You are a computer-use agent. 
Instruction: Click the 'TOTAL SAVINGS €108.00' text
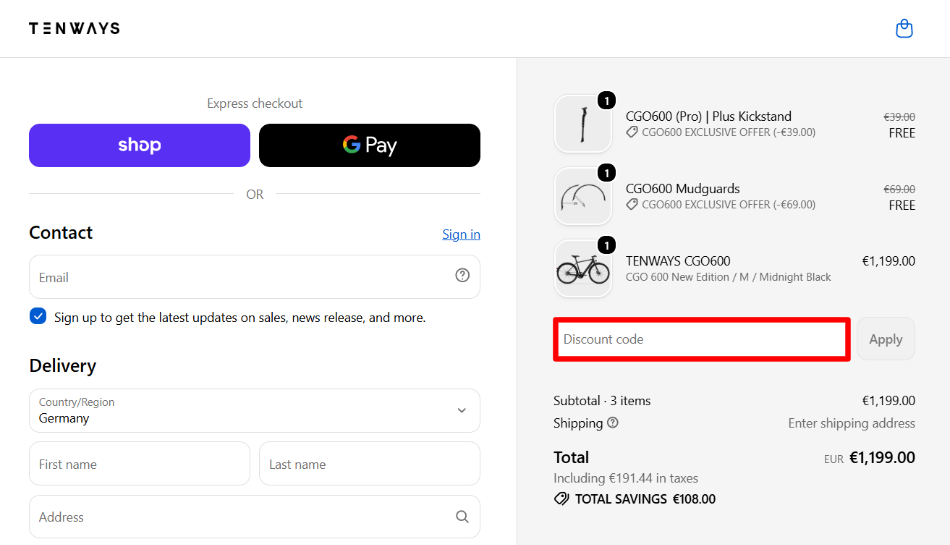pyautogui.click(x=645, y=499)
